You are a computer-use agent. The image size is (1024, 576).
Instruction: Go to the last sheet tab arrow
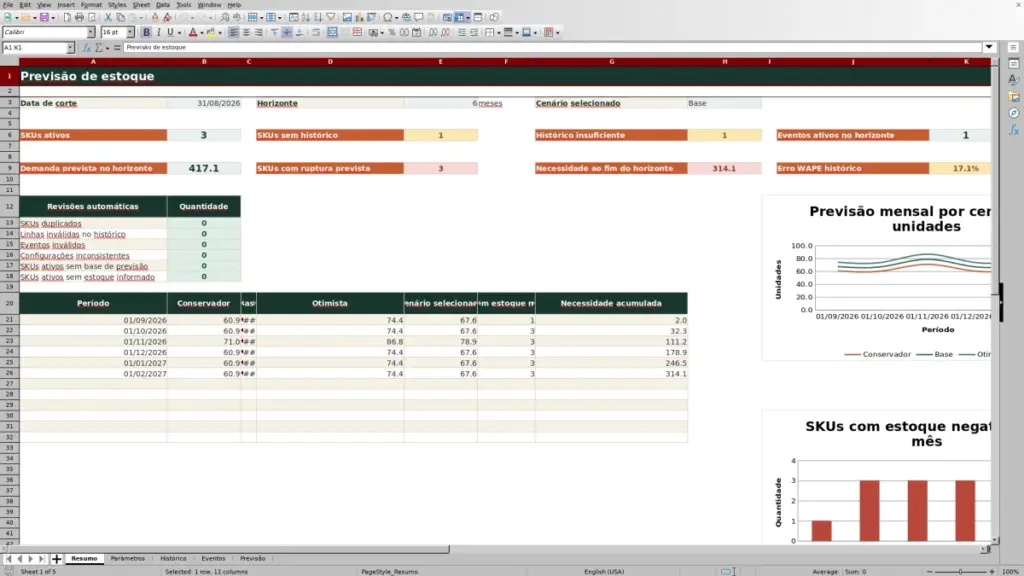click(x=42, y=559)
